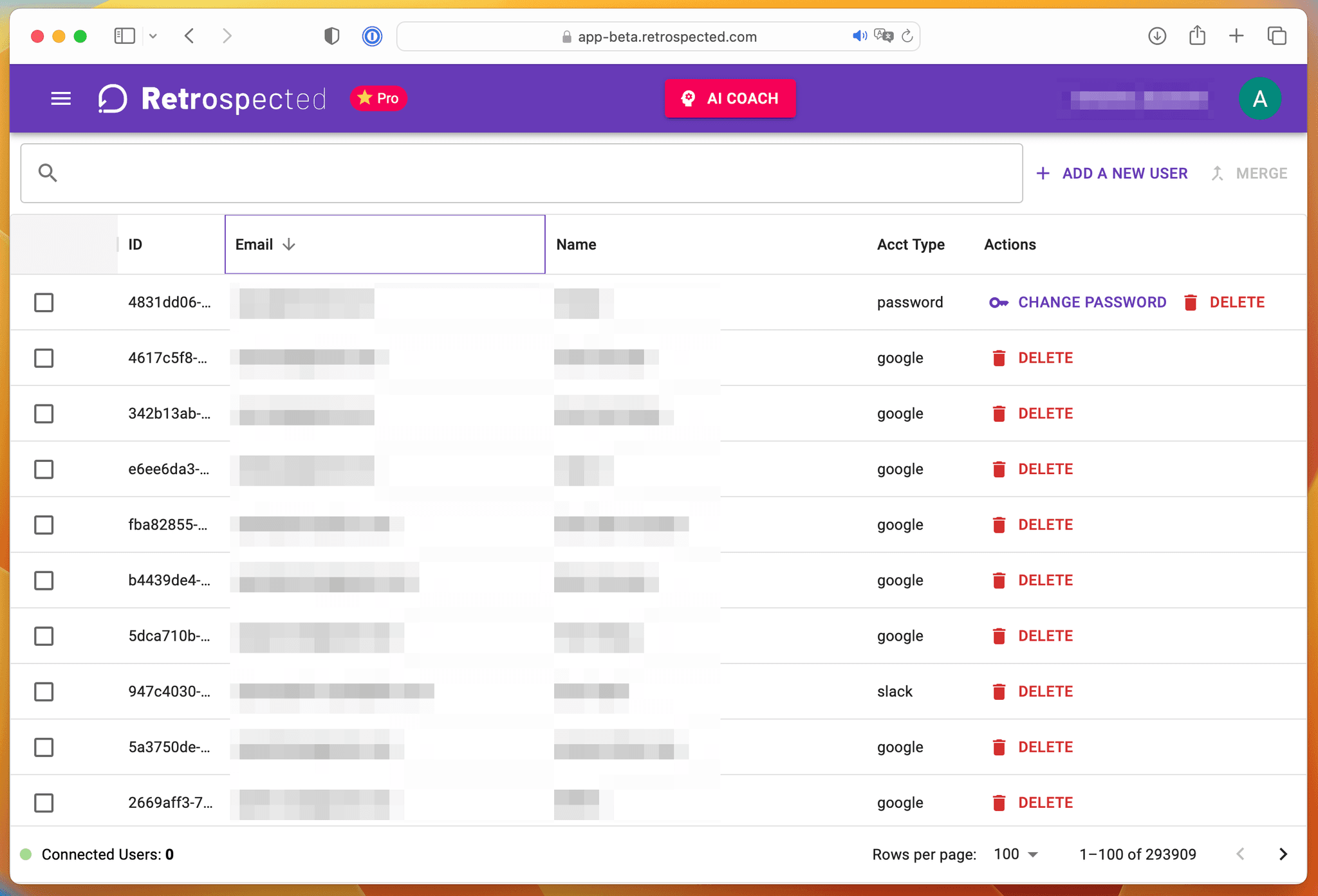
Task: Click the 1–100 of 293909 pagination text
Action: click(x=1138, y=854)
